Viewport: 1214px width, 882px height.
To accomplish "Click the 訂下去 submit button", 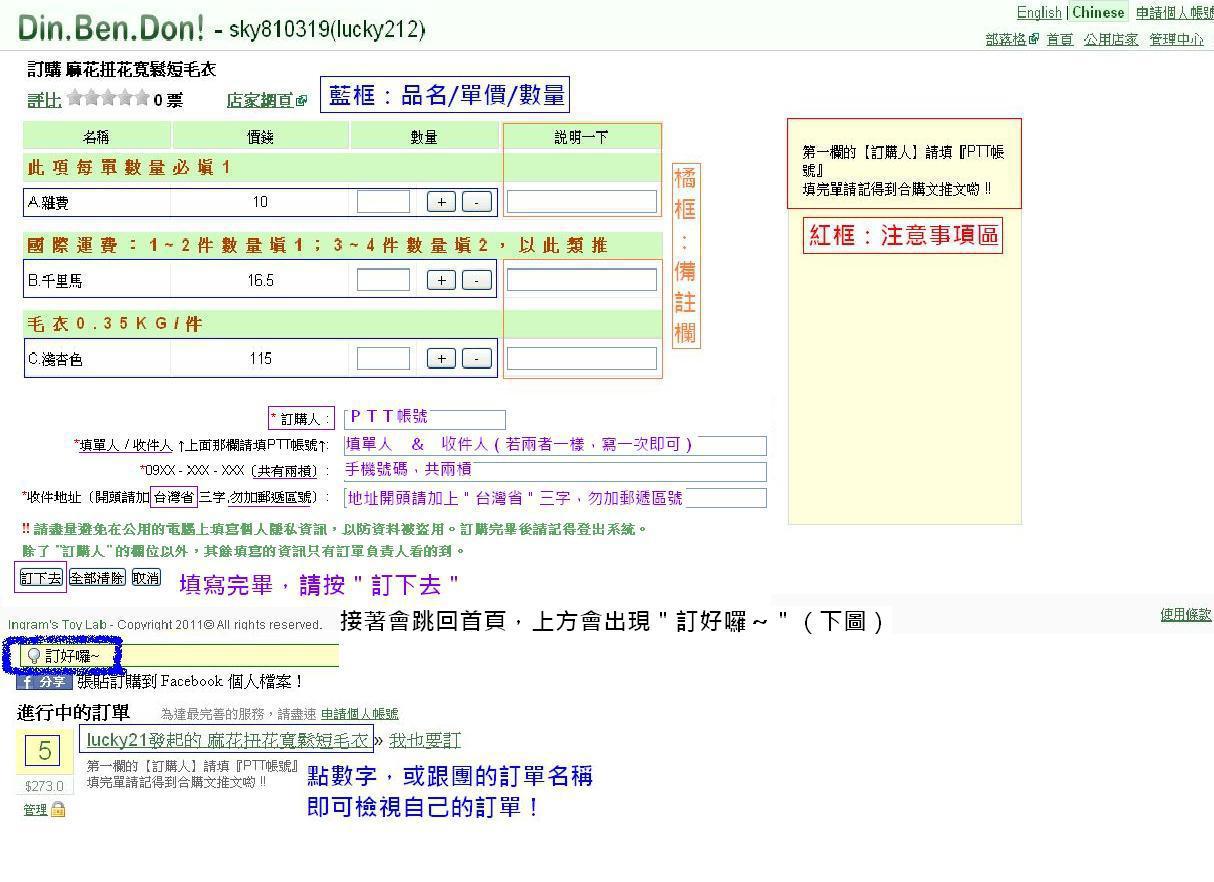I will pyautogui.click(x=41, y=578).
